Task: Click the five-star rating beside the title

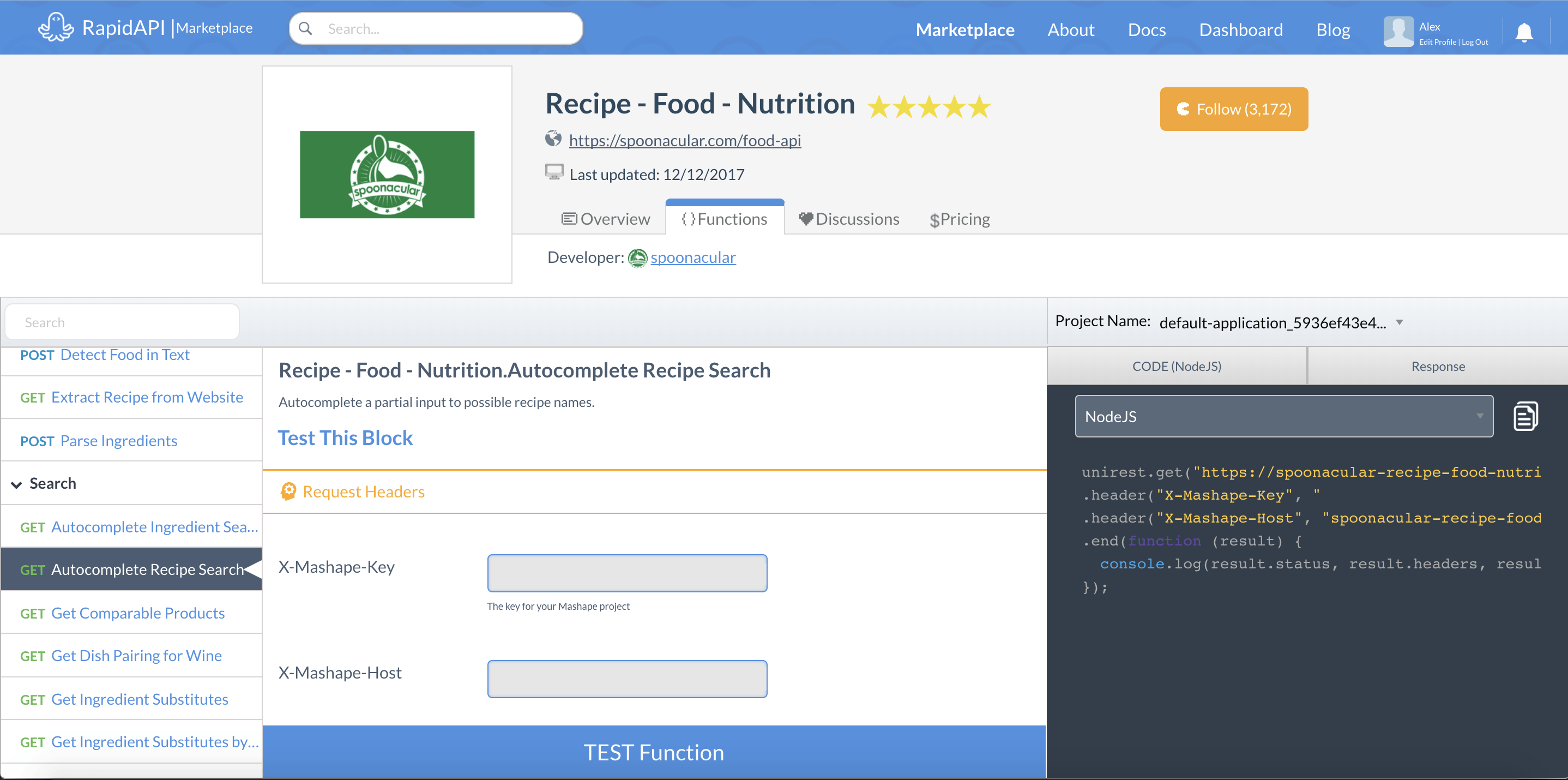Action: point(929,107)
